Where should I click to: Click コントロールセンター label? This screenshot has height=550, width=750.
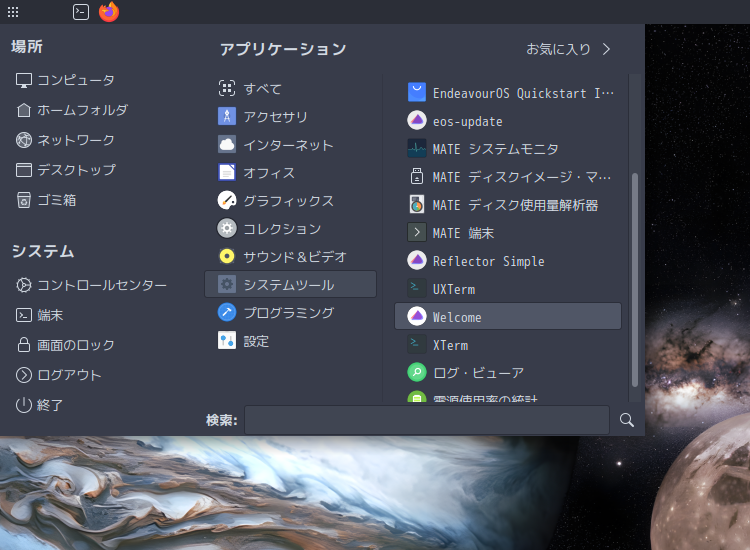pos(102,285)
